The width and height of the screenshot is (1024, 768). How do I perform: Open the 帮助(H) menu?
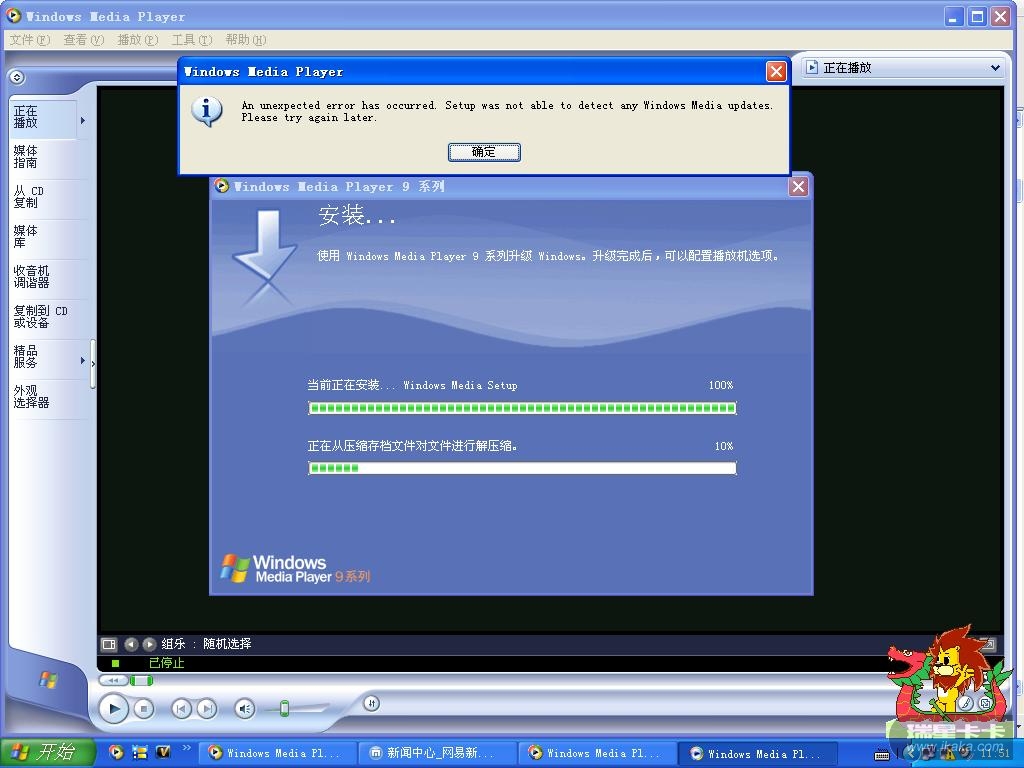246,40
